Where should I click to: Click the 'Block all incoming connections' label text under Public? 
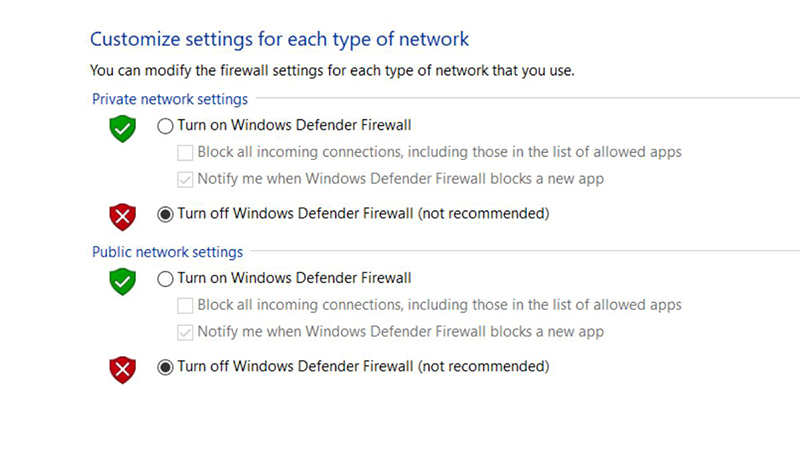coord(439,305)
